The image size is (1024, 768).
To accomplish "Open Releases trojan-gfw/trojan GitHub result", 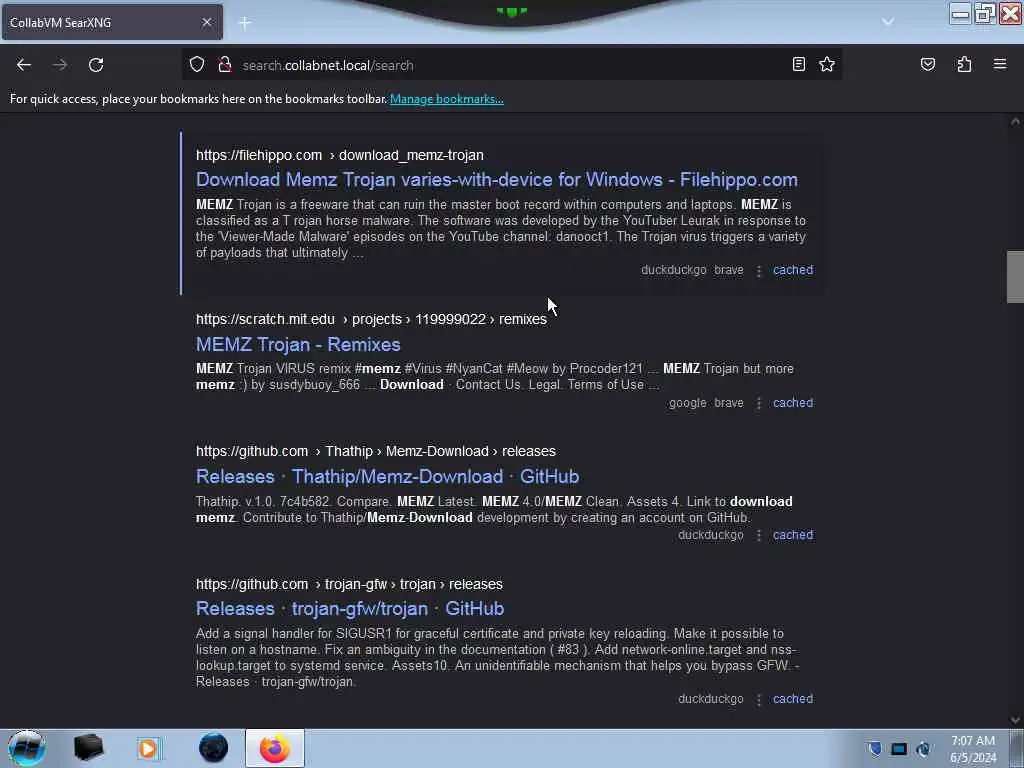I will tap(350, 609).
